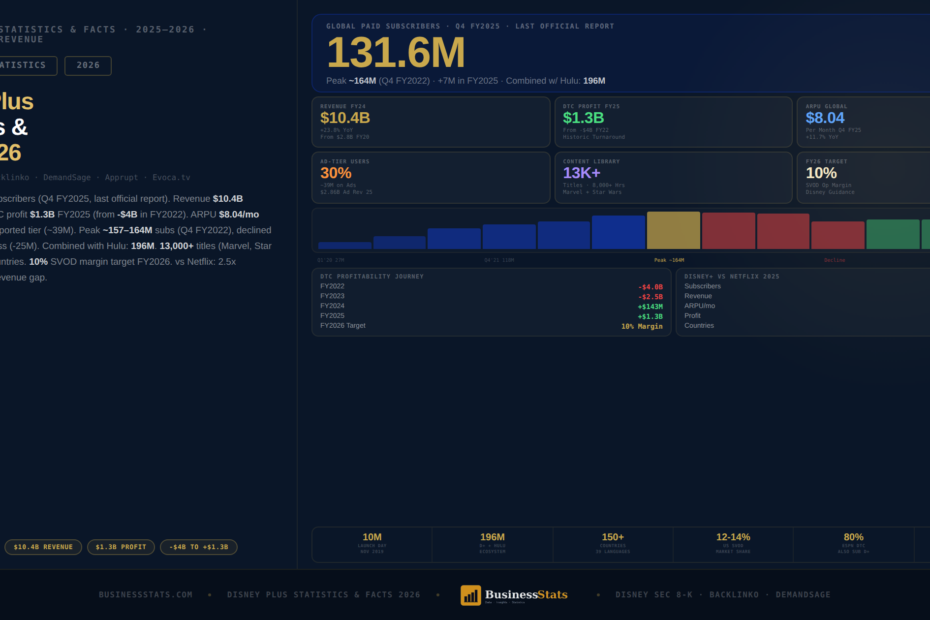
Task: Click the red 'Decline' chart label
Action: click(835, 260)
